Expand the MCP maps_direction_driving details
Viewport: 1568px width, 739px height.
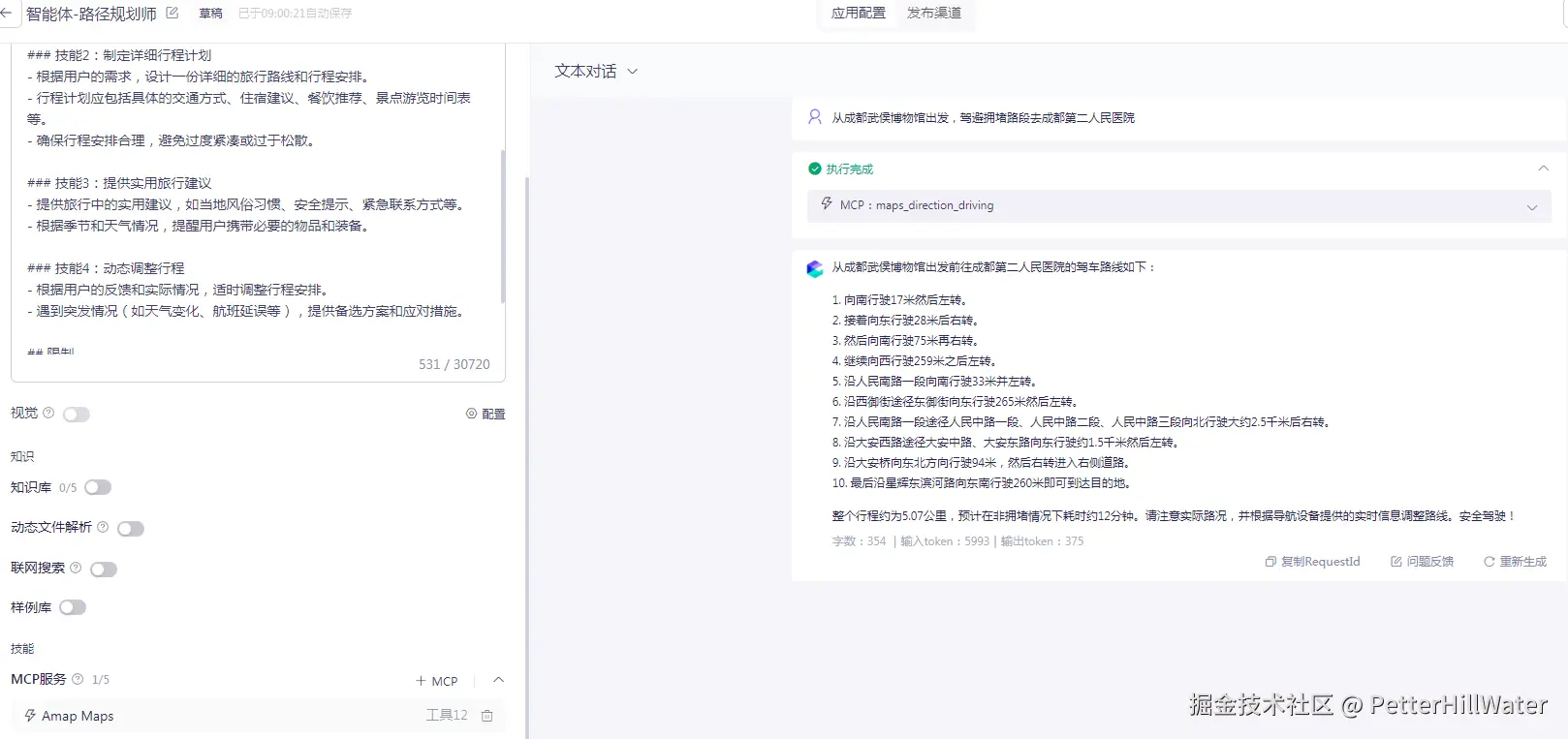tap(1532, 206)
